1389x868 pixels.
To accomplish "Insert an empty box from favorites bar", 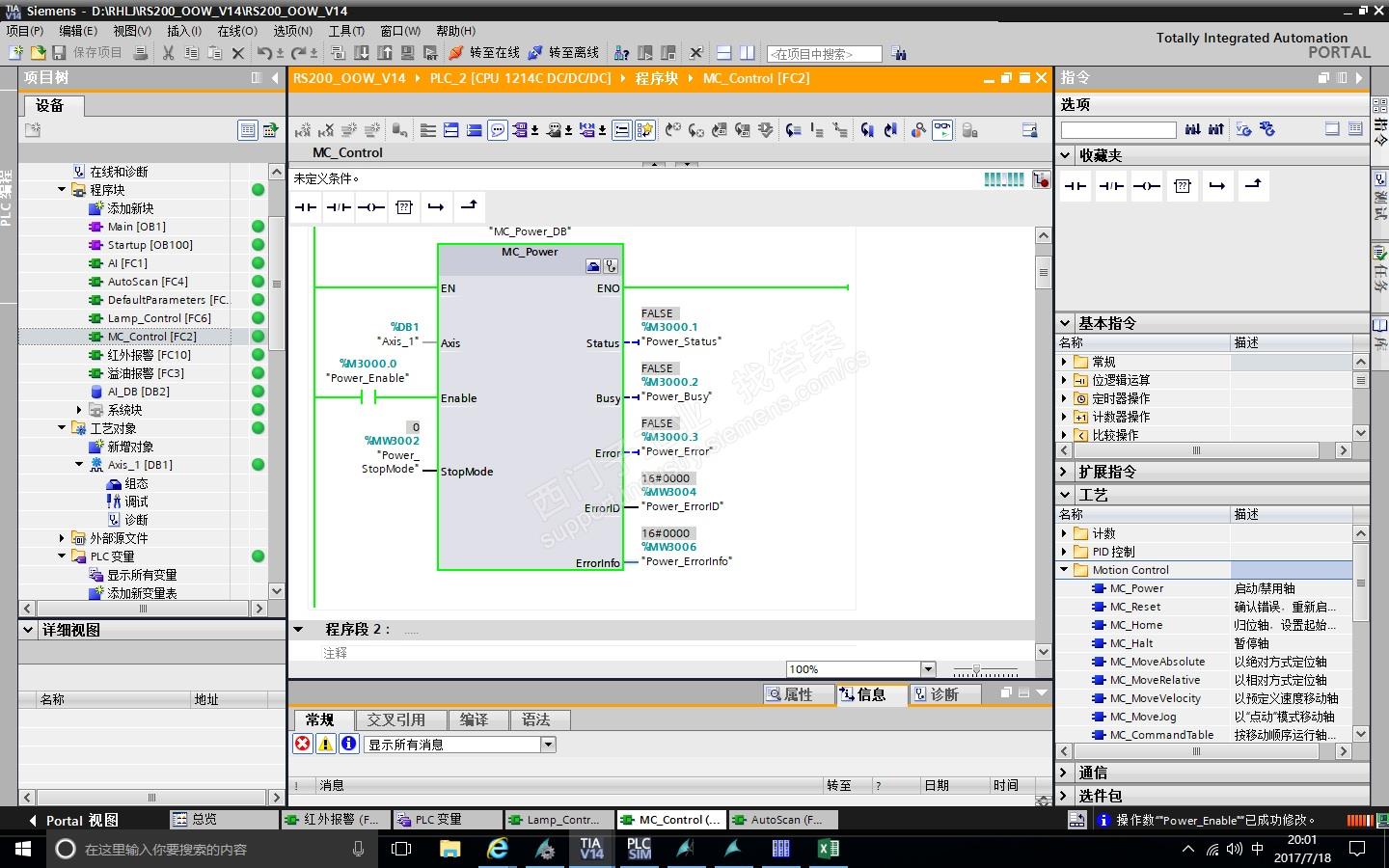I will [404, 206].
